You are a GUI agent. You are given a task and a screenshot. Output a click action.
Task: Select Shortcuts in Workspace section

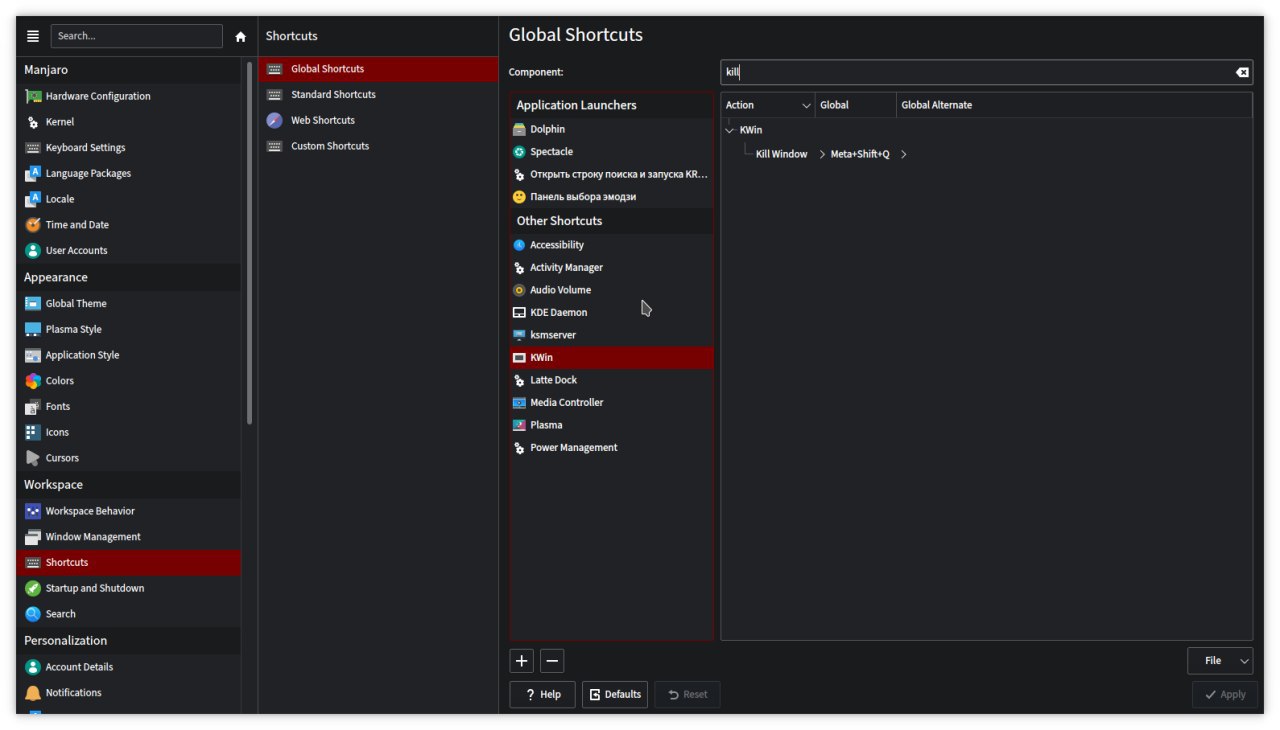click(128, 563)
